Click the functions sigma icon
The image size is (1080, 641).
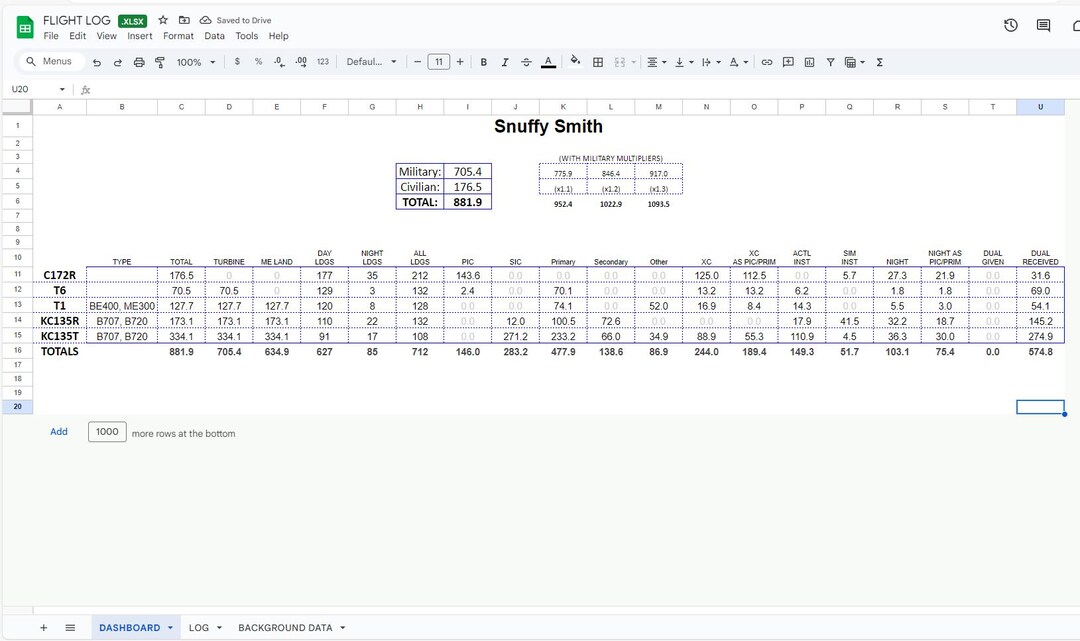click(879, 62)
